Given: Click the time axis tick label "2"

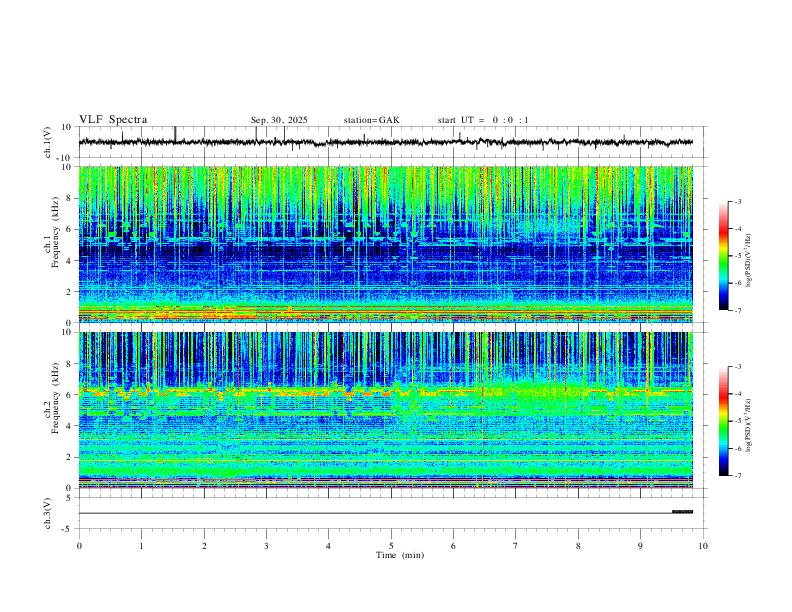Looking at the screenshot, I should tap(204, 546).
